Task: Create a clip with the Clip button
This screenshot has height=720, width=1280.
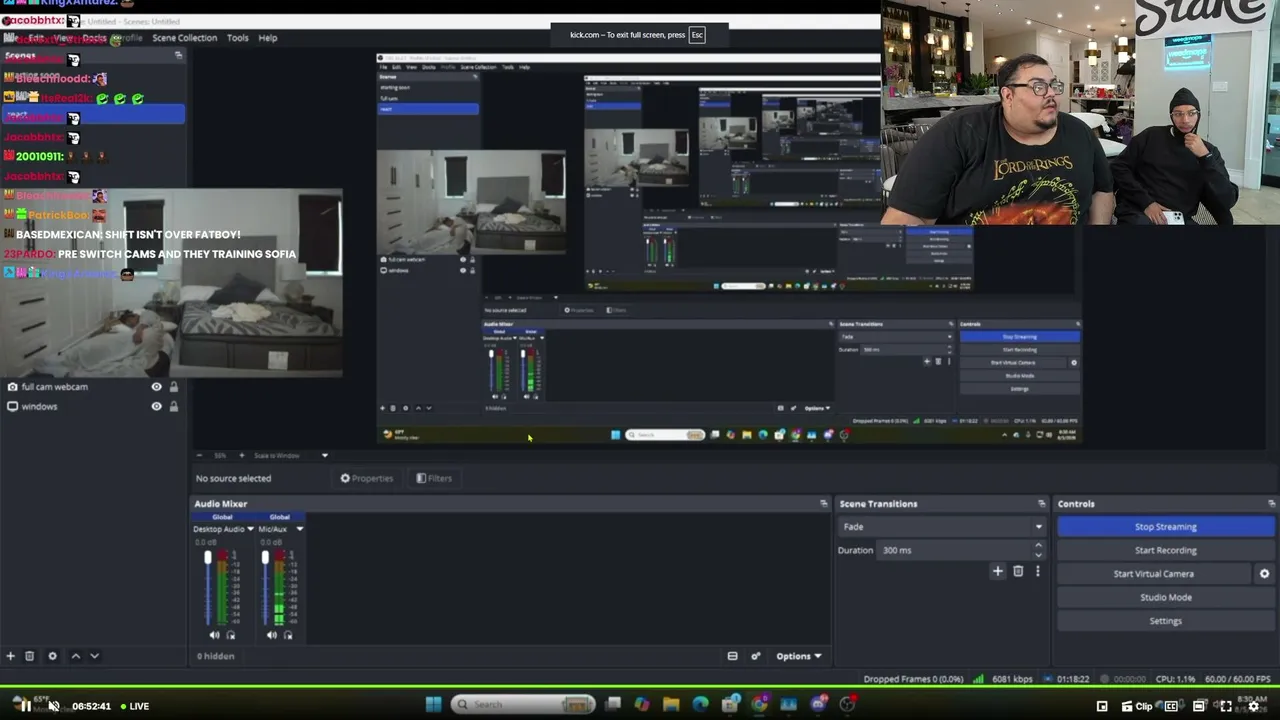Action: coord(1138,706)
